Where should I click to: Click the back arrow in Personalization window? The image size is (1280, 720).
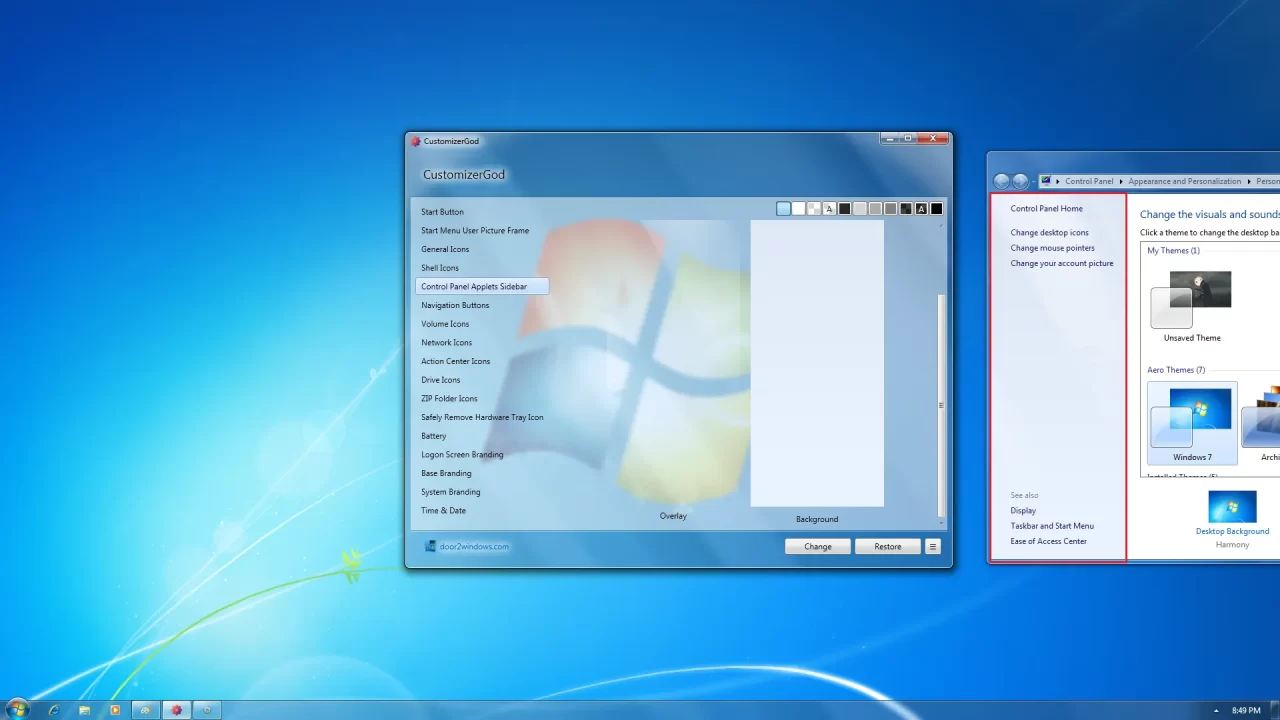[x=1002, y=181]
